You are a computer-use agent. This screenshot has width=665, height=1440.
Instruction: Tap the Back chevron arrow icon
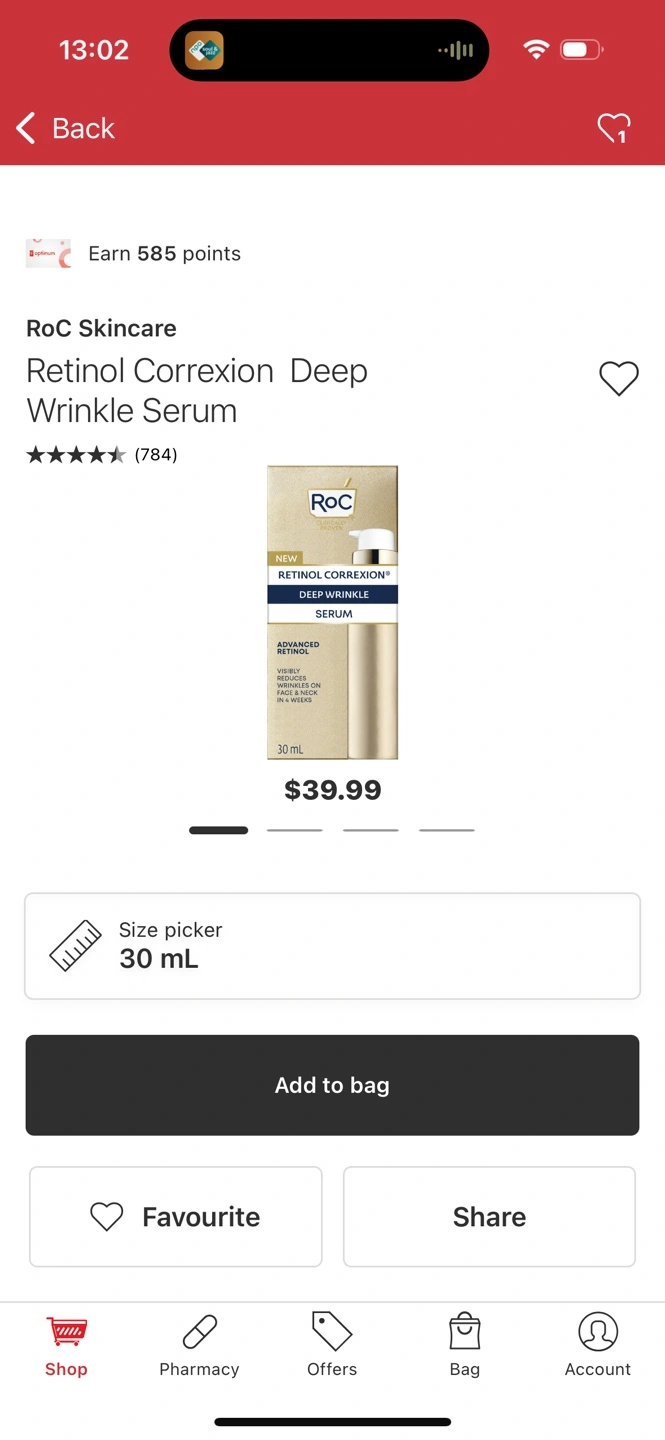(26, 128)
